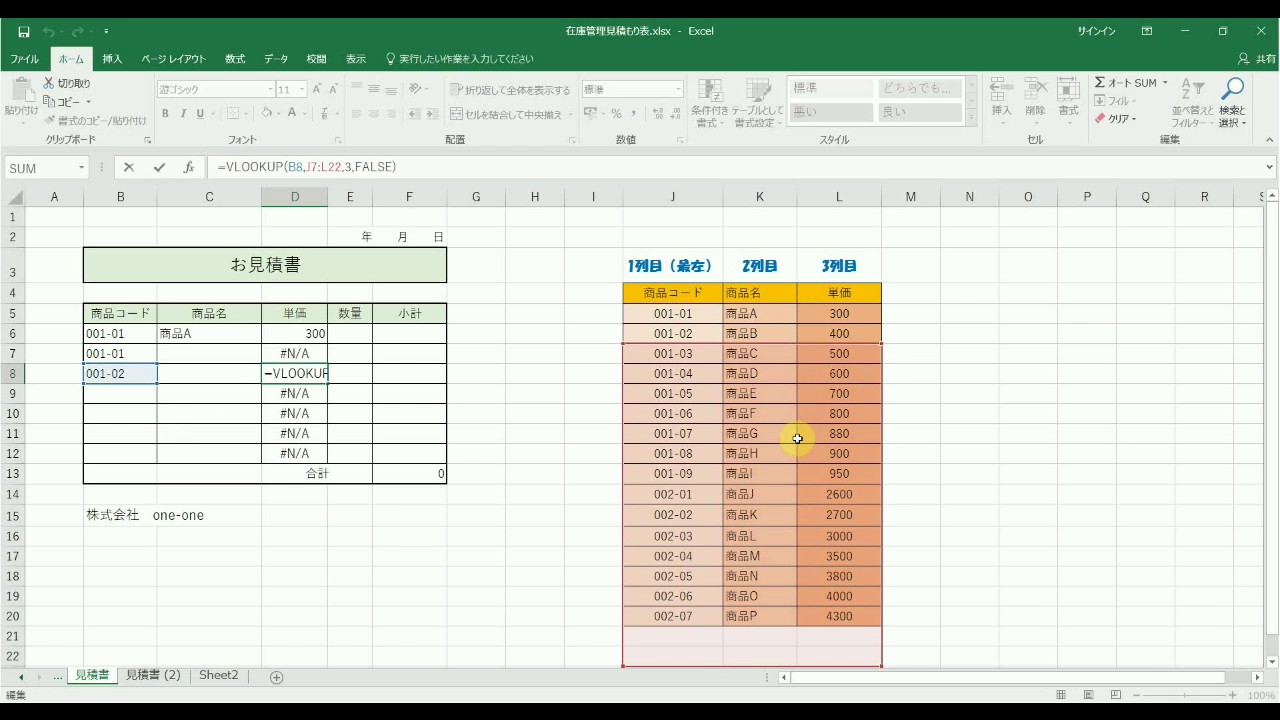
Task: Toggle Bold formatting
Action: (166, 114)
